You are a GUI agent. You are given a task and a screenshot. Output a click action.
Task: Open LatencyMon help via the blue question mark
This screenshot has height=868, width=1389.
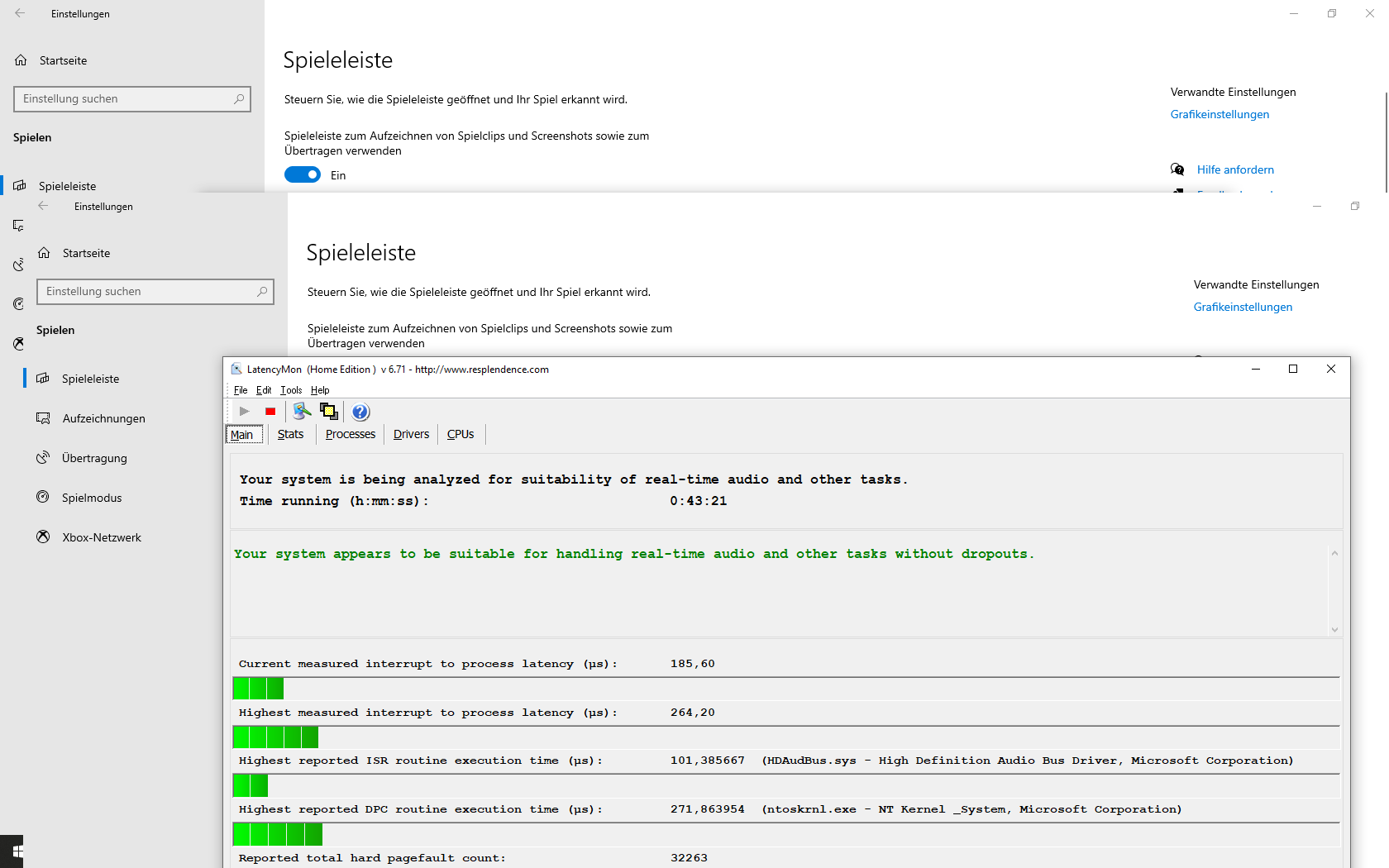click(360, 412)
